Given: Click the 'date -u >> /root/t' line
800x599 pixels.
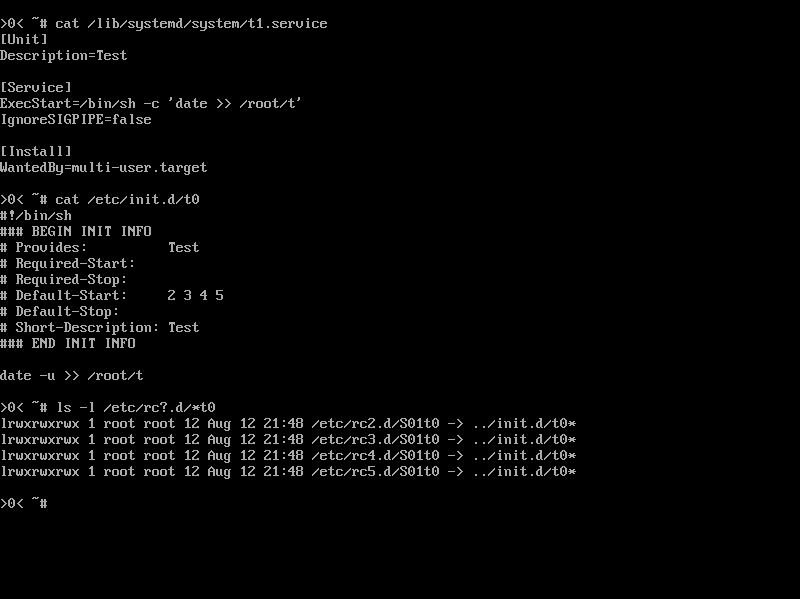Looking at the screenshot, I should 72,376.
